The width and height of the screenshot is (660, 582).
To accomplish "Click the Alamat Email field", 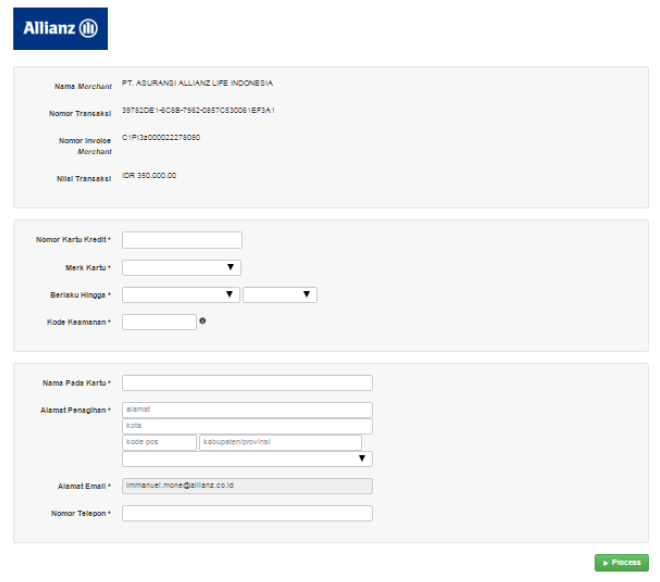I will pyautogui.click(x=247, y=486).
